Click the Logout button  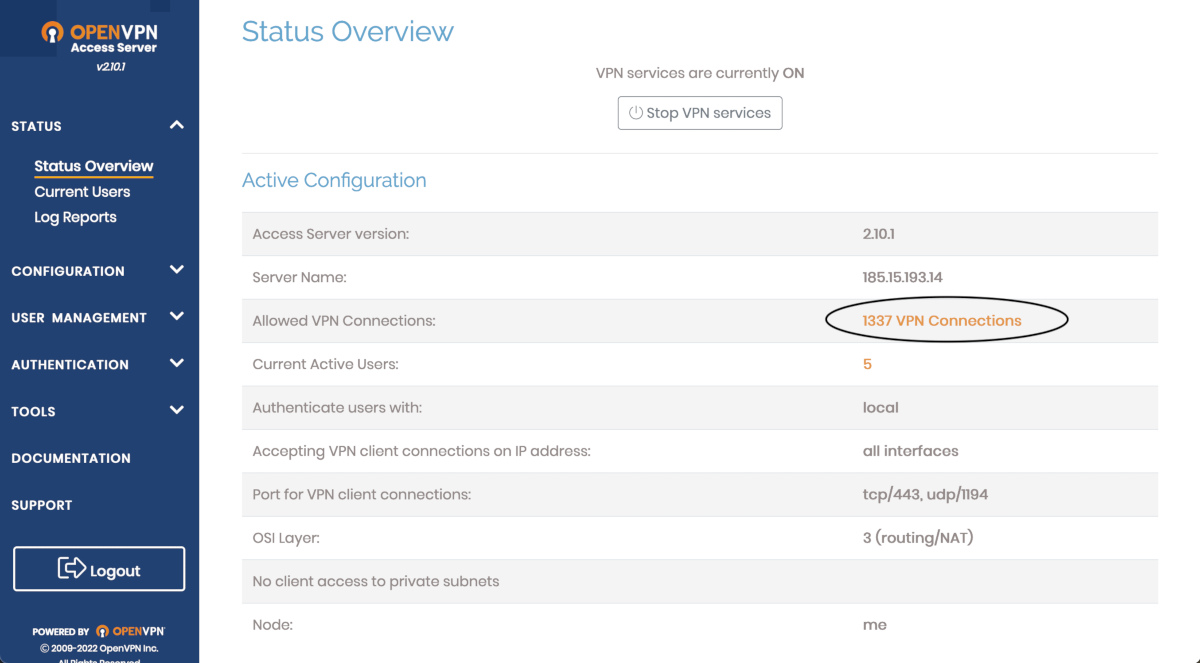point(99,569)
